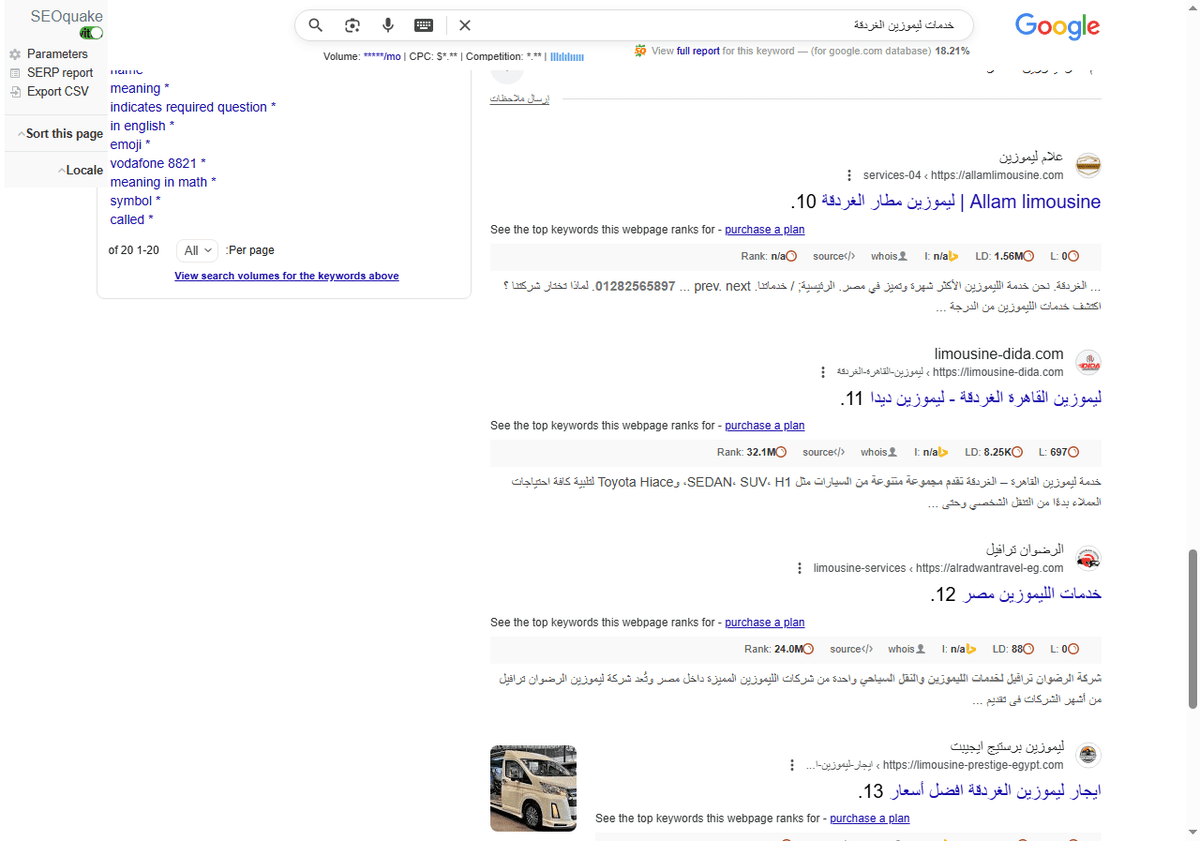Click the limousine van thumbnail image

pos(532,788)
